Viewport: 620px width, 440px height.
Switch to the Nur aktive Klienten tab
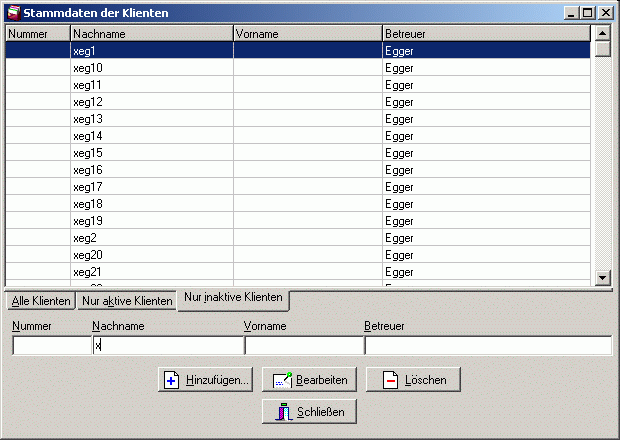pyautogui.click(x=127, y=301)
